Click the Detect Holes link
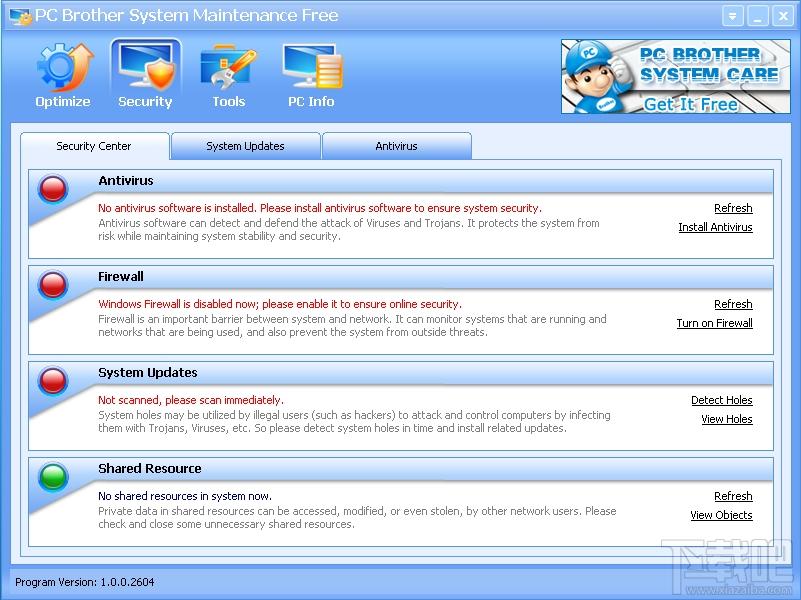Screen dimensions: 801x600 point(722,400)
